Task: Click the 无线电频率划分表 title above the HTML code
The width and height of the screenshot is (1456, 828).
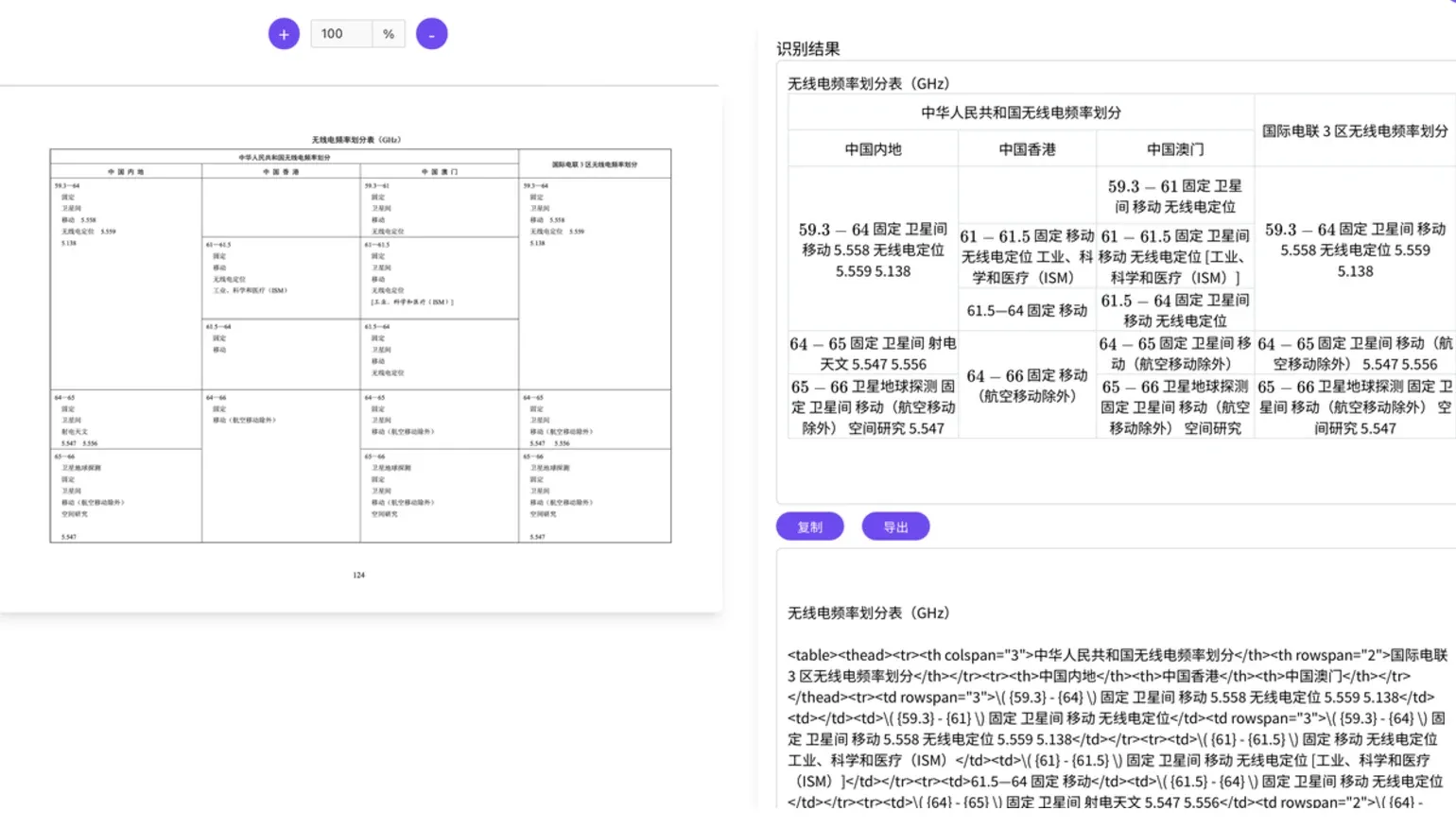Action: (x=868, y=612)
